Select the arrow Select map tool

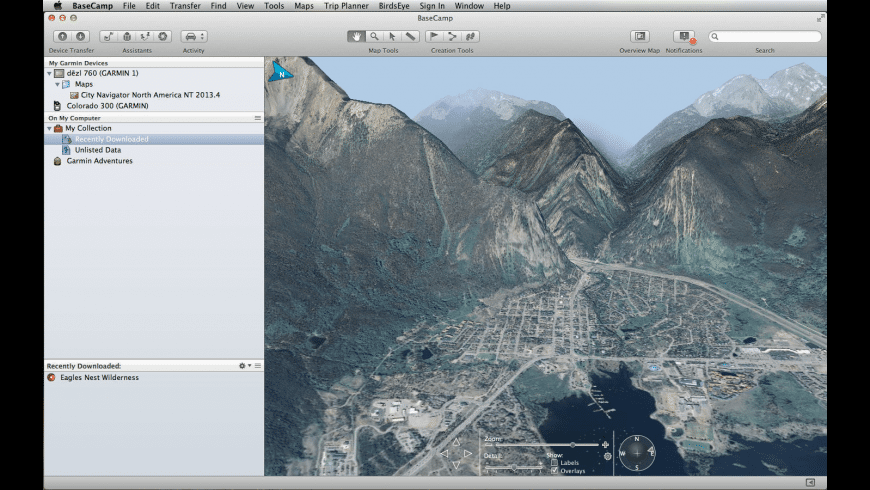coord(392,36)
